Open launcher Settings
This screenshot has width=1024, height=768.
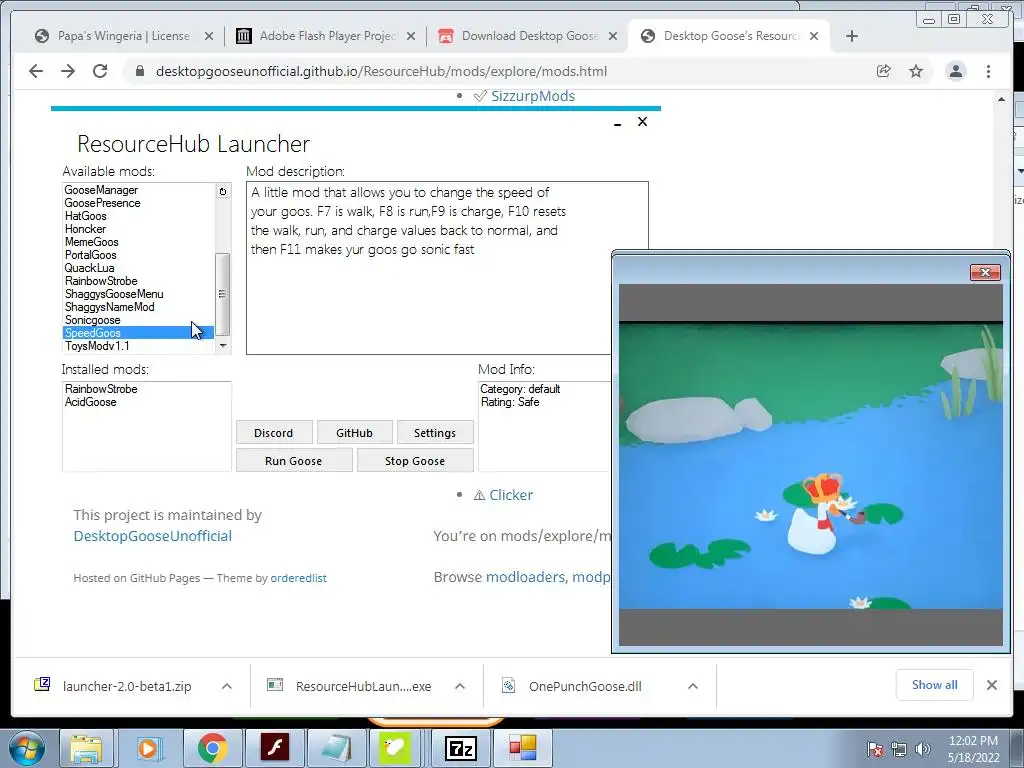tap(435, 433)
